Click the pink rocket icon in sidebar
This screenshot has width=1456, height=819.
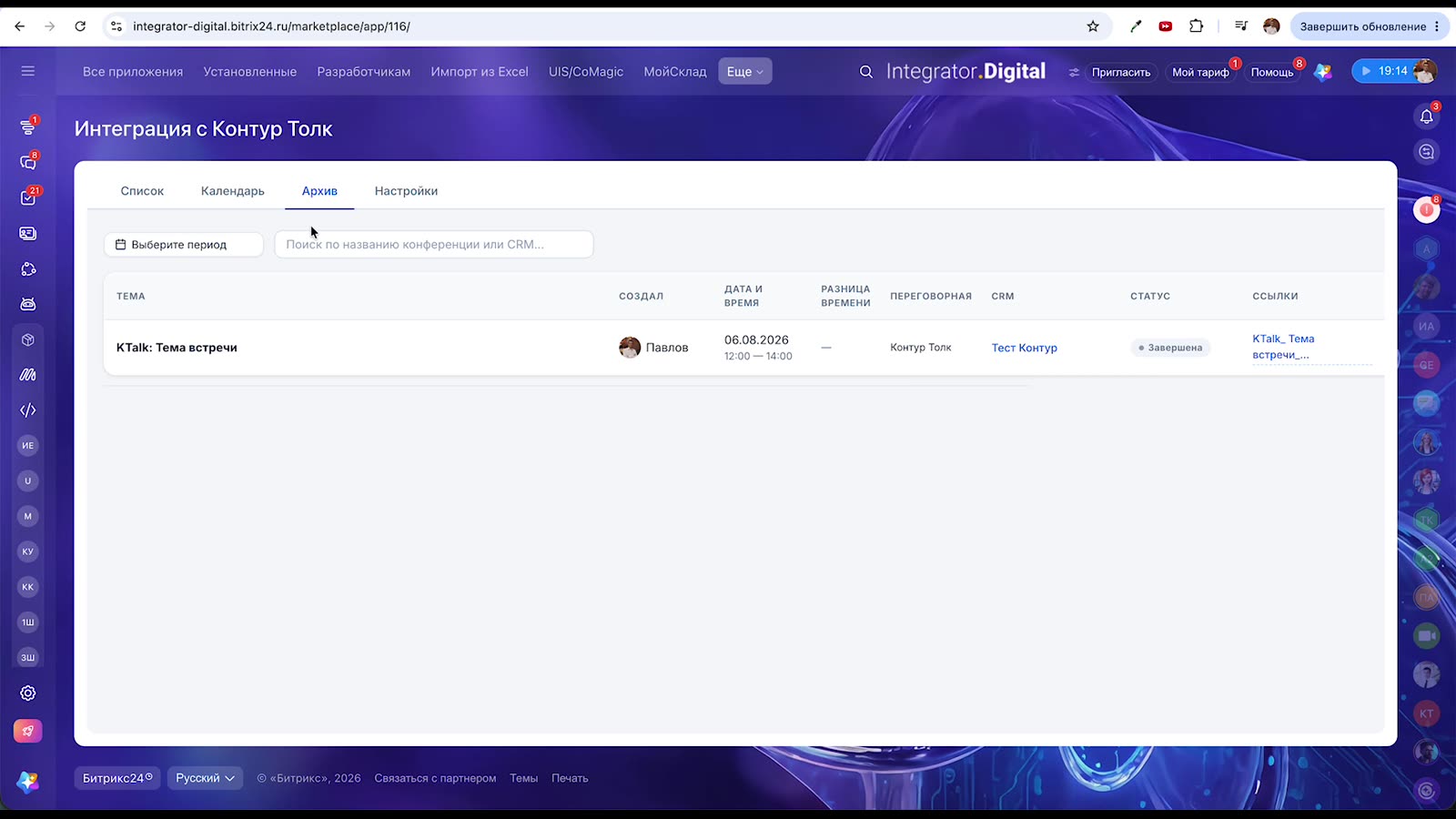28,731
